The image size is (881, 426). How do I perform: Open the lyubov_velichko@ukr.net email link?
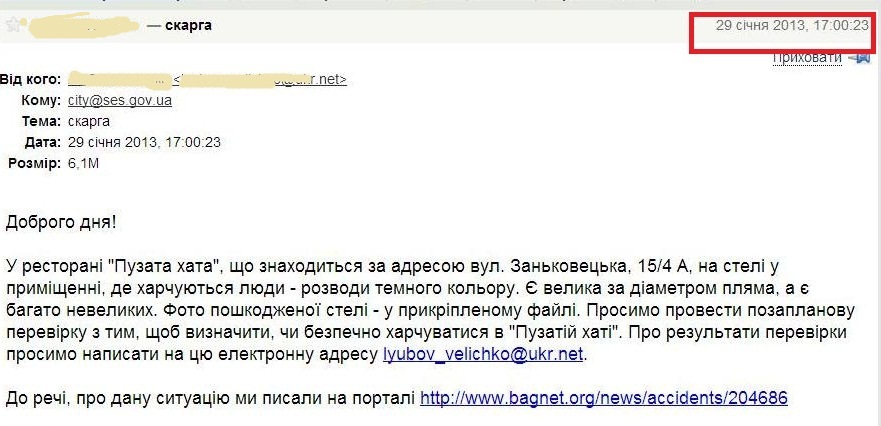pyautogui.click(x=485, y=354)
